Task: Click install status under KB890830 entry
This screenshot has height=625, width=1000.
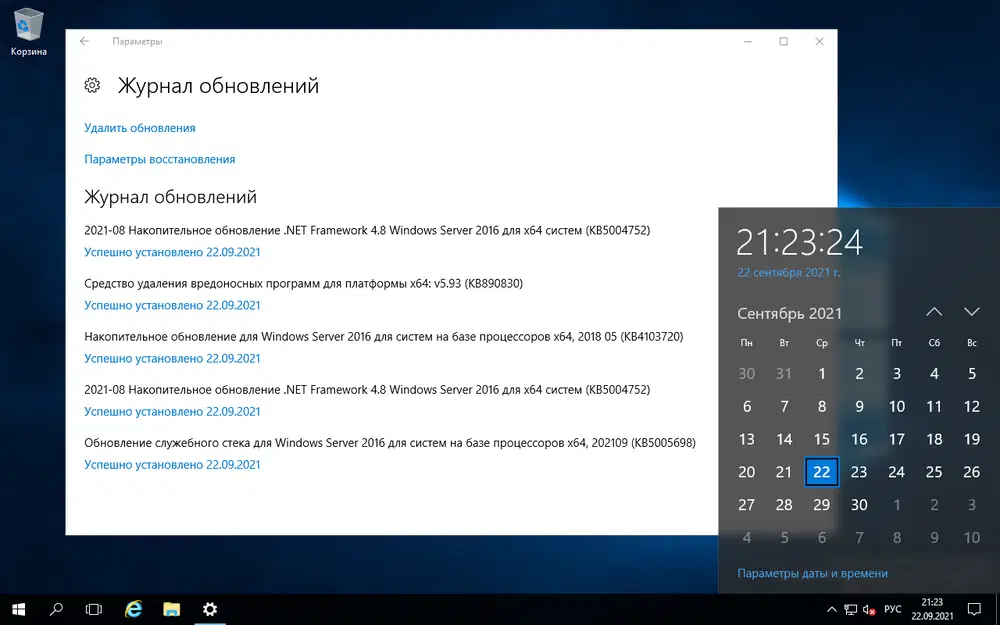Action: click(x=172, y=305)
